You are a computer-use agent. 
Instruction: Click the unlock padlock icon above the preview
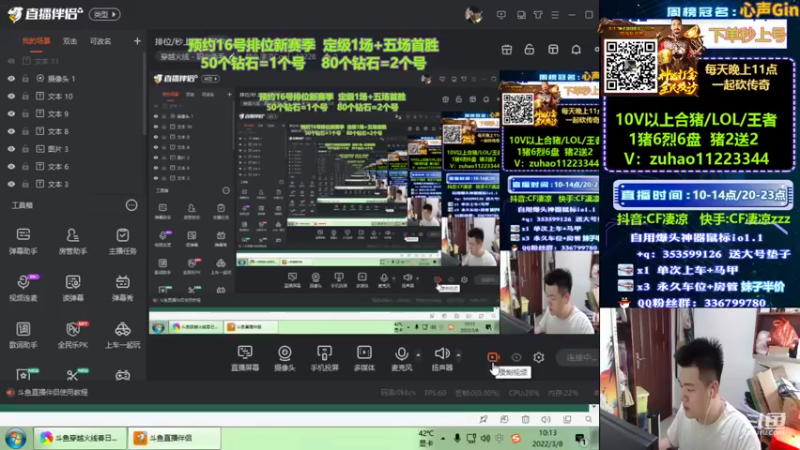(x=529, y=49)
